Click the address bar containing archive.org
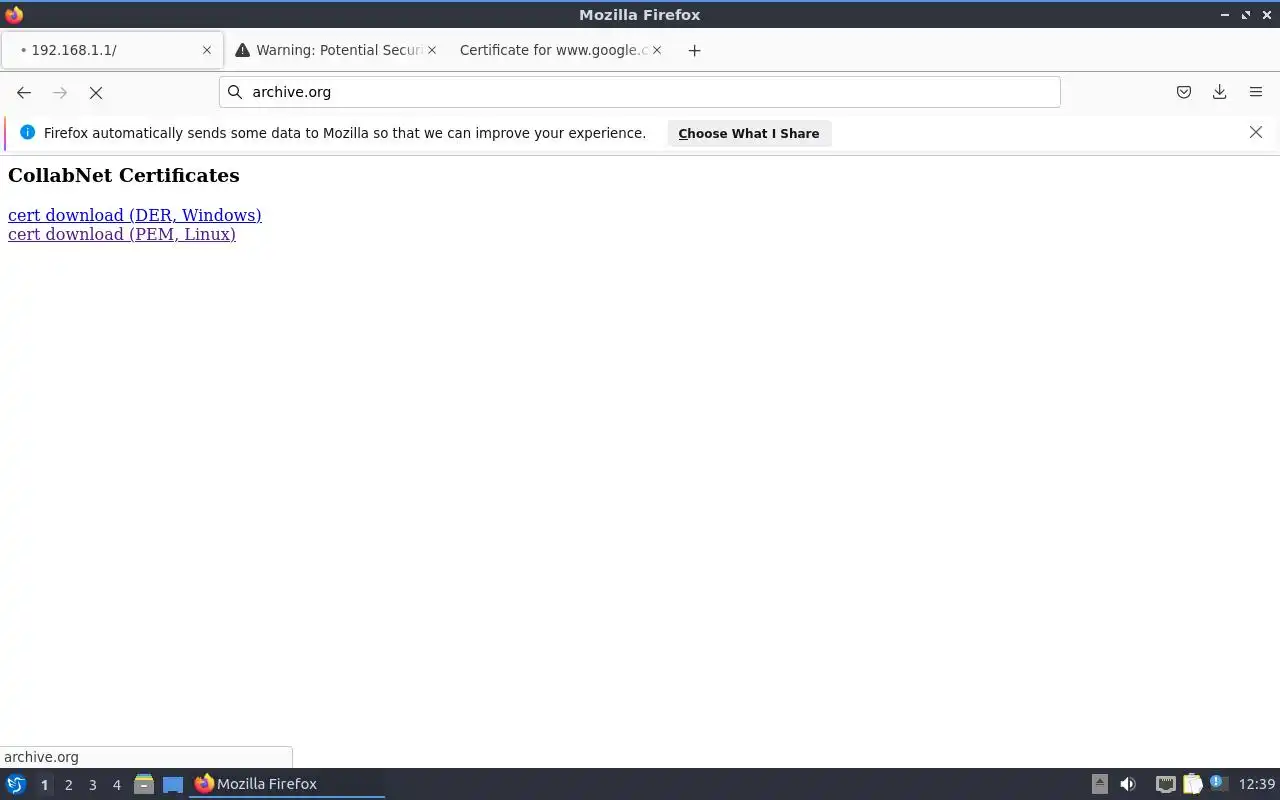The width and height of the screenshot is (1280, 800). tap(640, 92)
